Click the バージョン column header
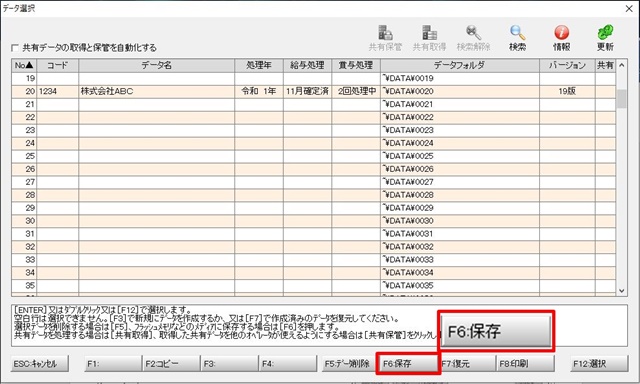Screen dimensions: 640x384 pyautogui.click(x=567, y=65)
